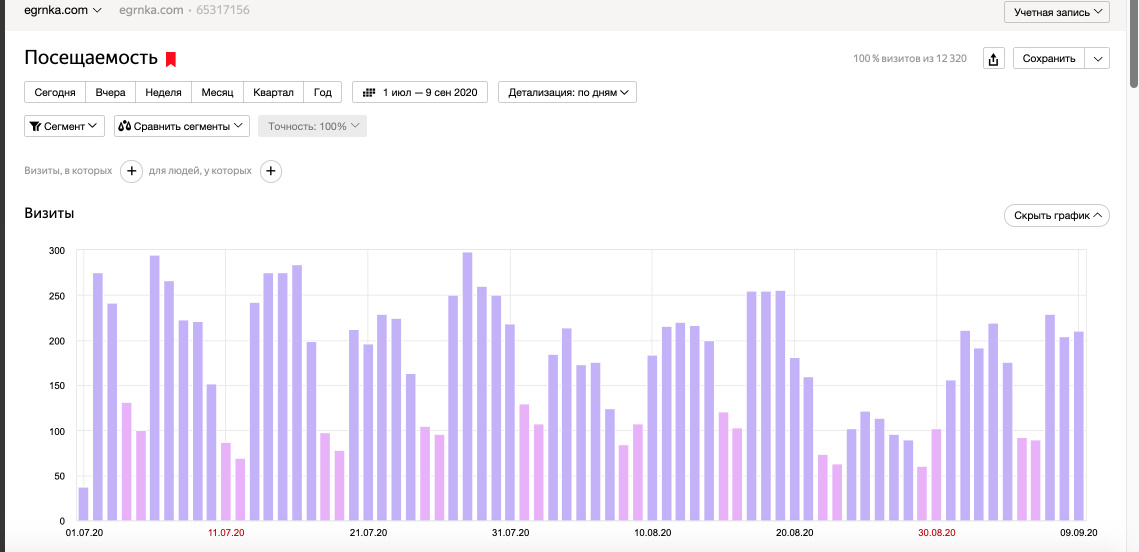Image resolution: width=1139 pixels, height=552 pixels.
Task: Switch to the Неделя period
Action: [163, 92]
